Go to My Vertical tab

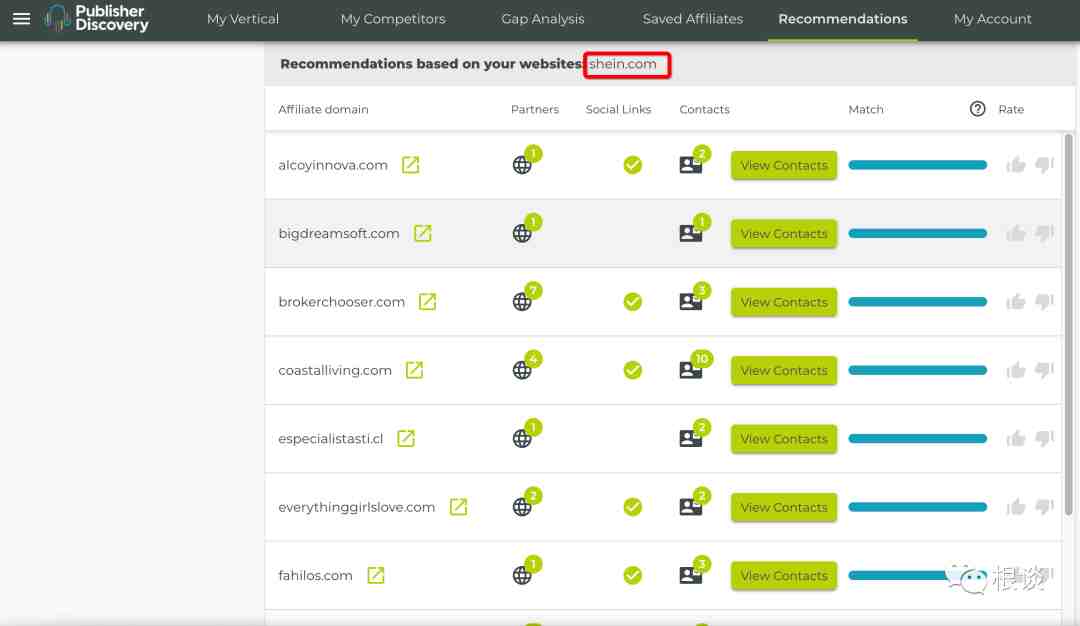click(x=243, y=19)
